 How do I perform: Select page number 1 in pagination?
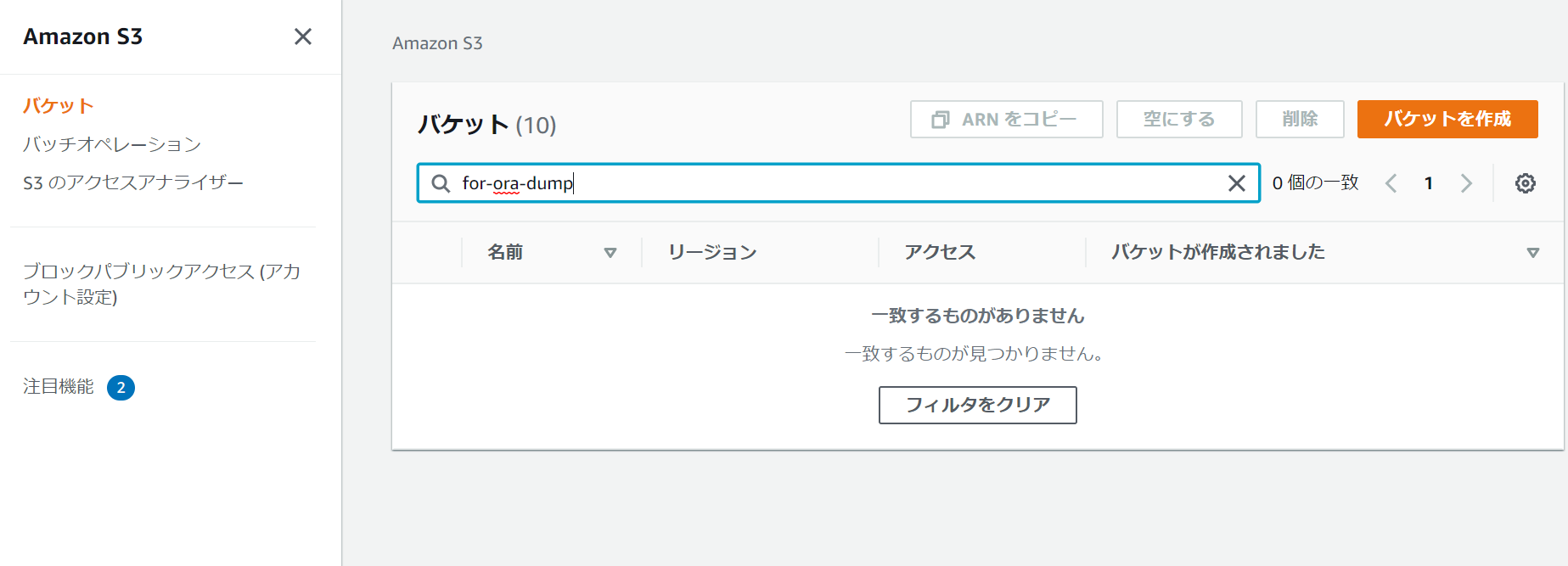pyautogui.click(x=1429, y=183)
